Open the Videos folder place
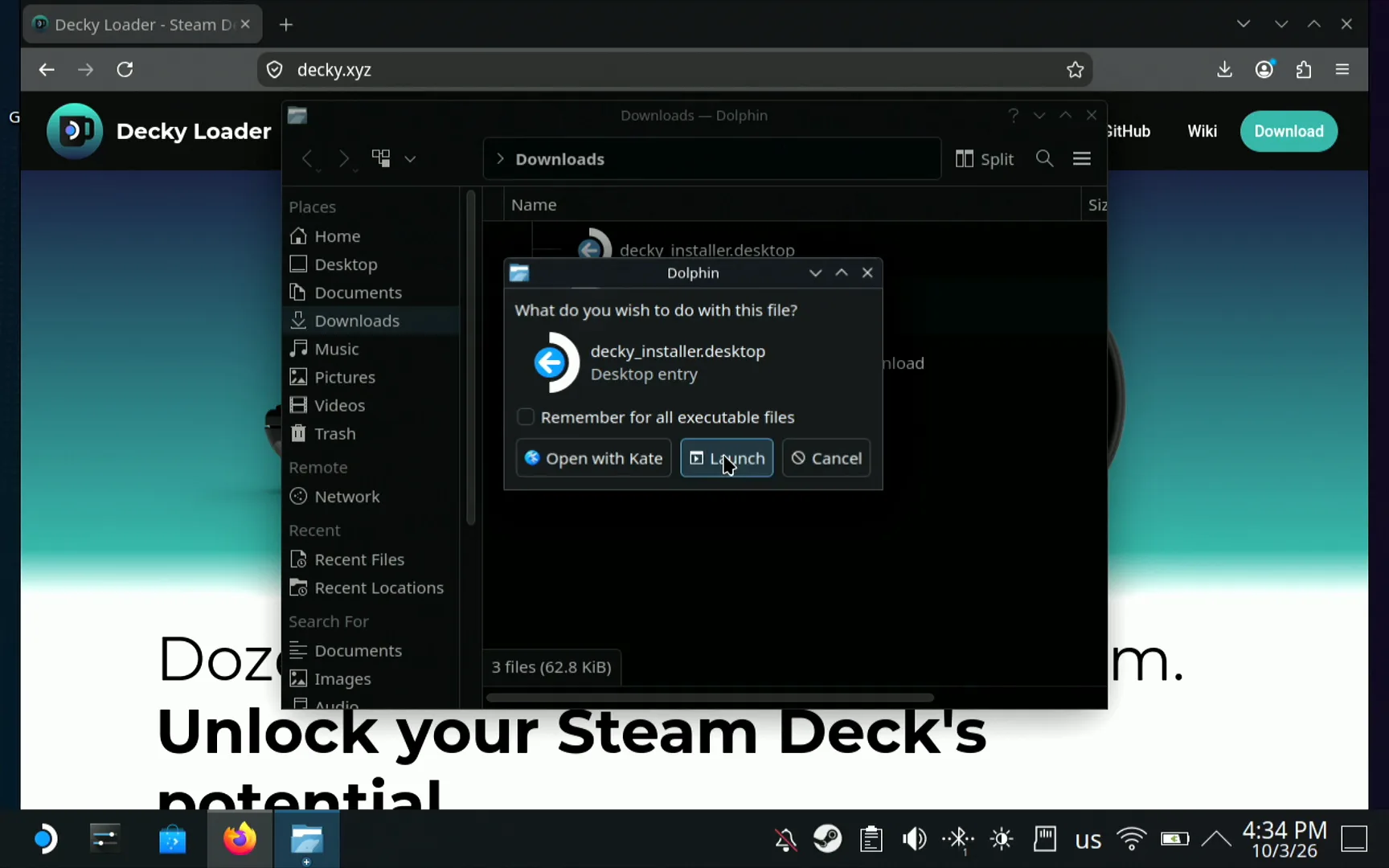1389x868 pixels. (x=371, y=405)
